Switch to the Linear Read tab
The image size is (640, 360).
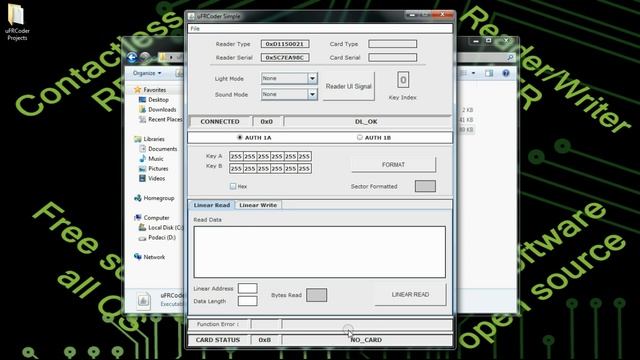tap(211, 205)
